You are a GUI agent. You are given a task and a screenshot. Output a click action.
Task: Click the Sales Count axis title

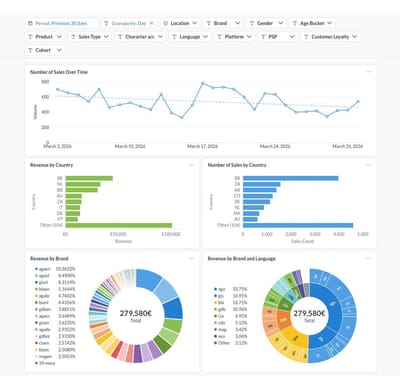[x=303, y=241]
